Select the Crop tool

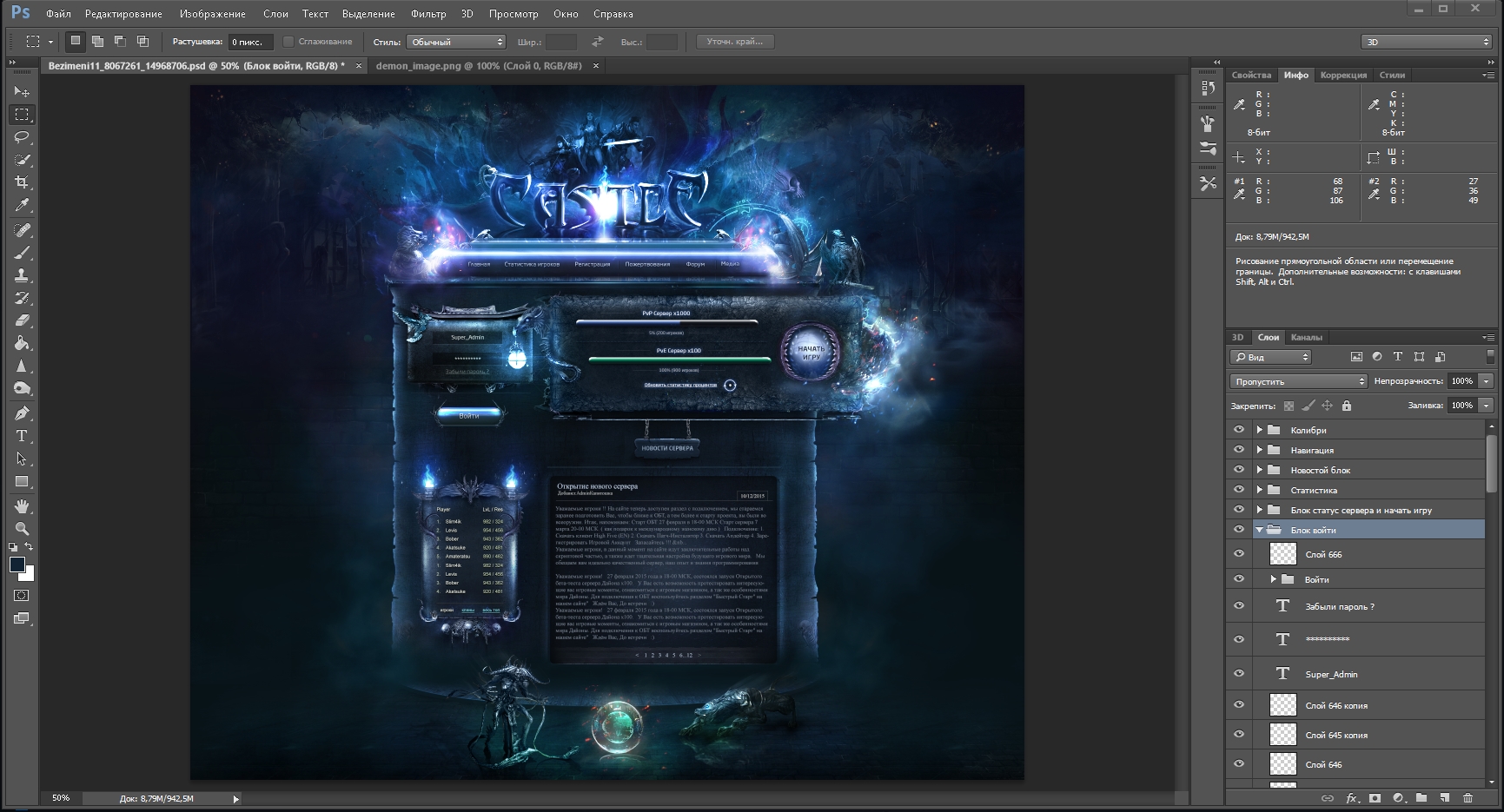pyautogui.click(x=23, y=182)
